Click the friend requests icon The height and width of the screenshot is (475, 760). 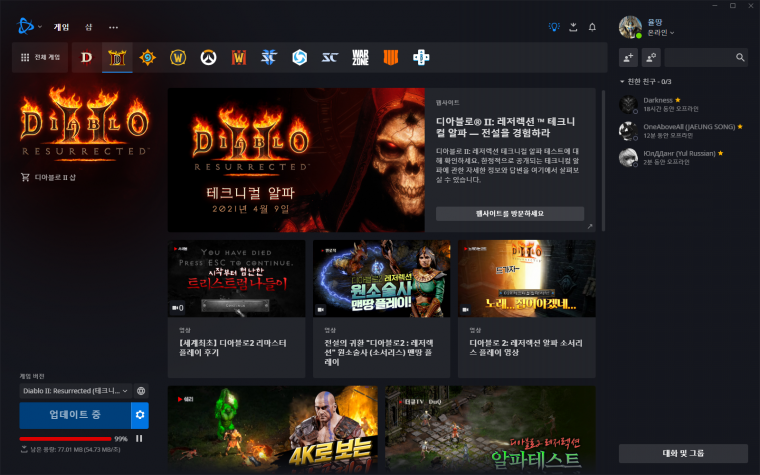651,58
